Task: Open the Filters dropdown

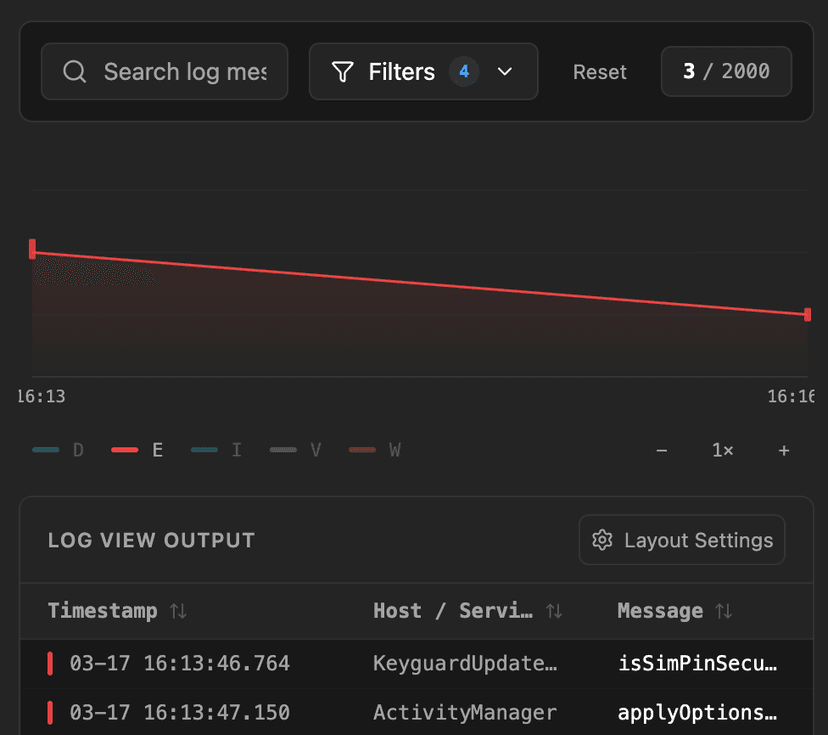Action: (x=424, y=71)
